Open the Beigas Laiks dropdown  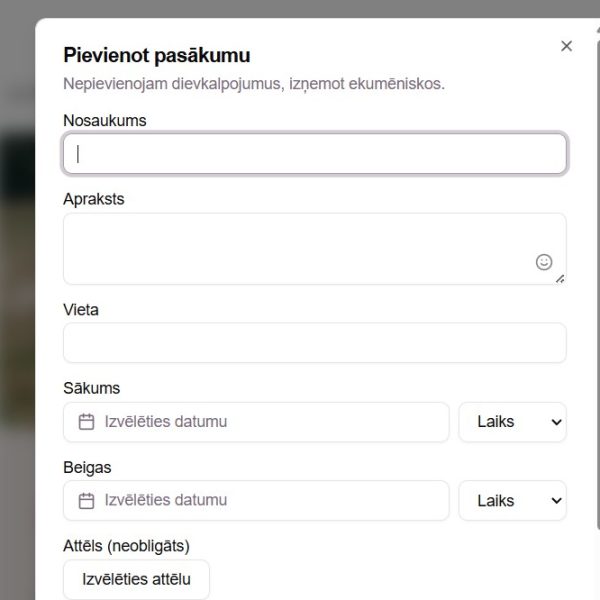pos(512,500)
